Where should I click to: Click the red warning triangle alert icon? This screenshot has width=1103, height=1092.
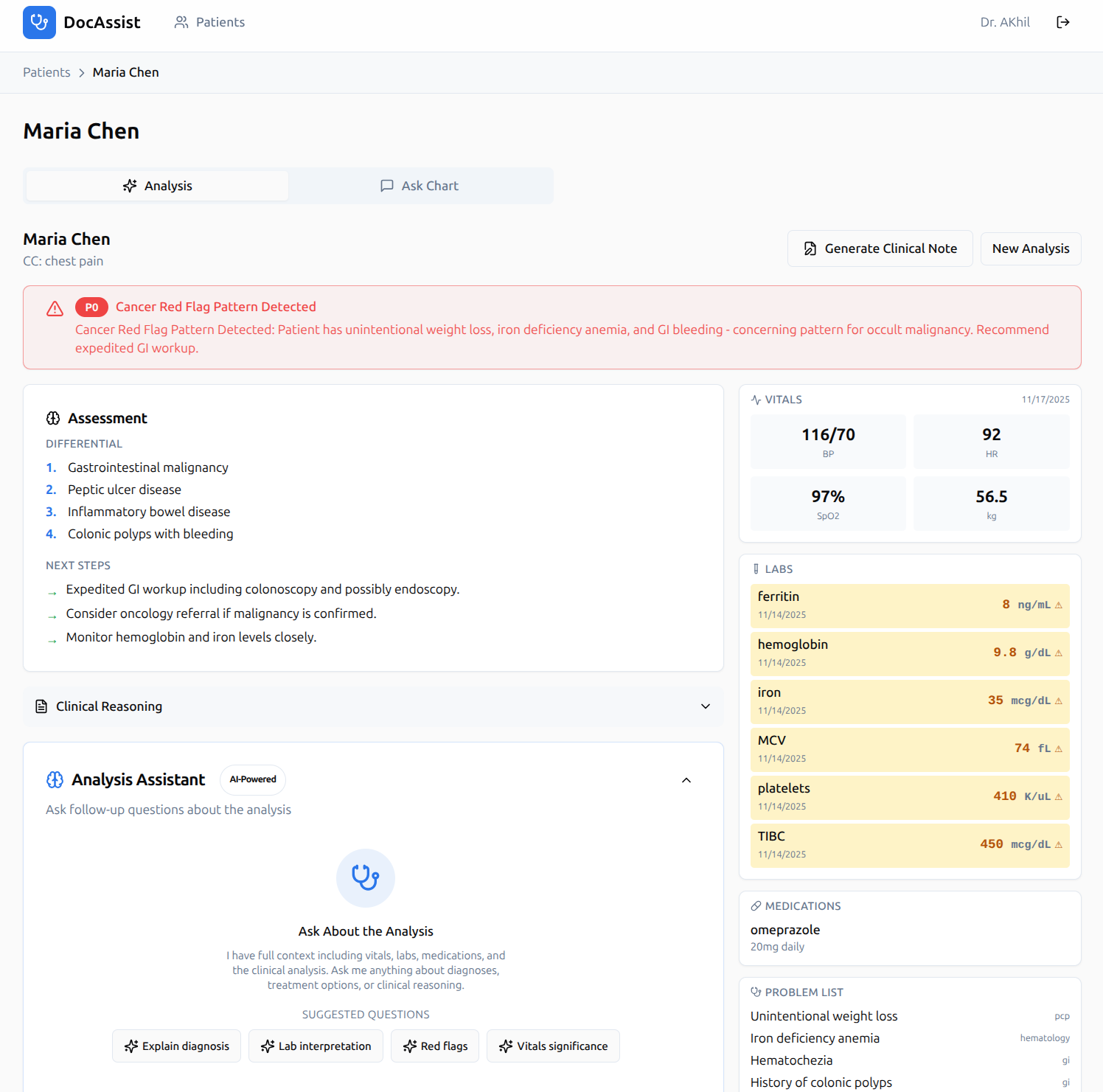click(55, 308)
